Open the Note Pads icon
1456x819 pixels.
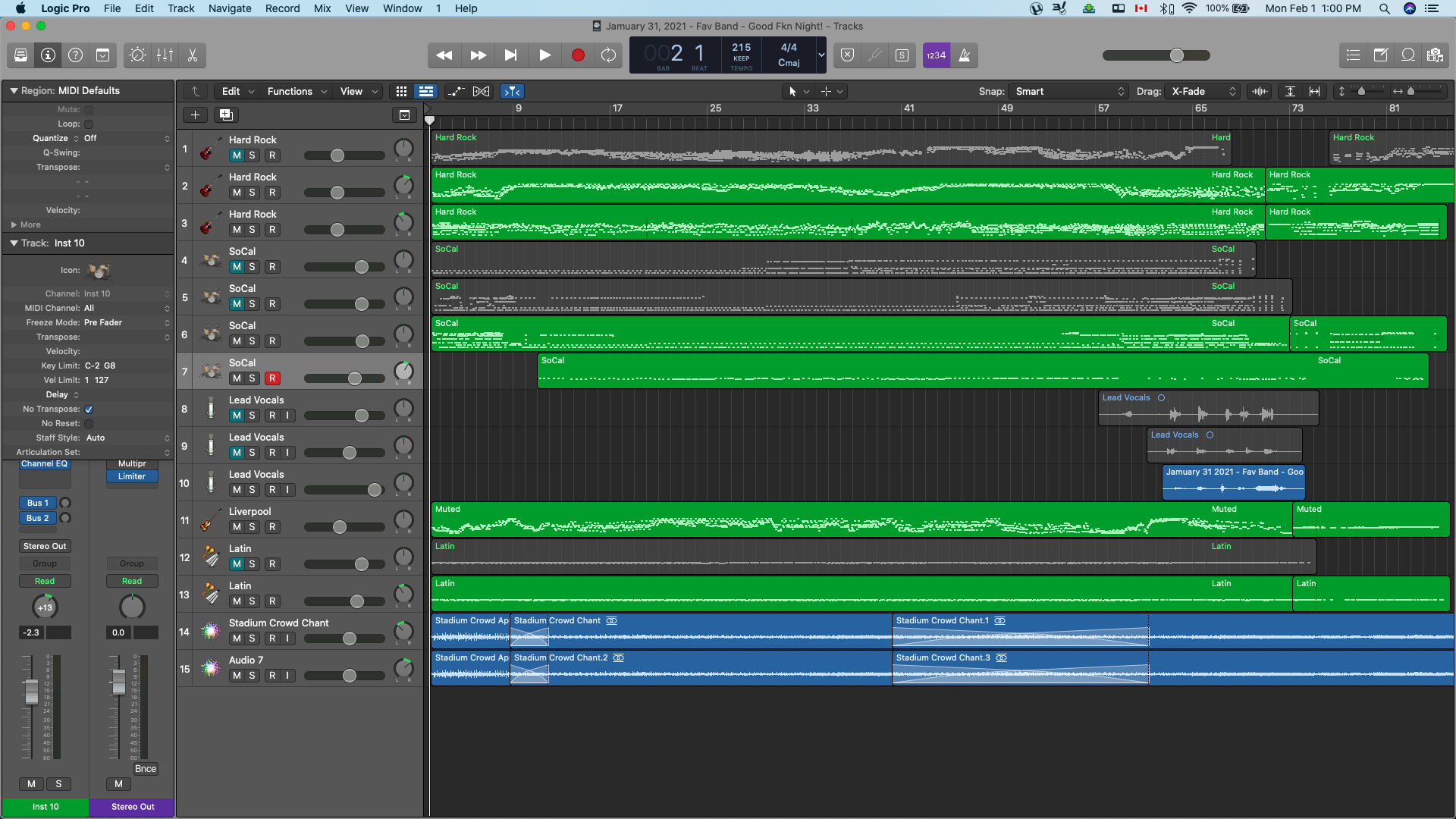click(x=1380, y=55)
